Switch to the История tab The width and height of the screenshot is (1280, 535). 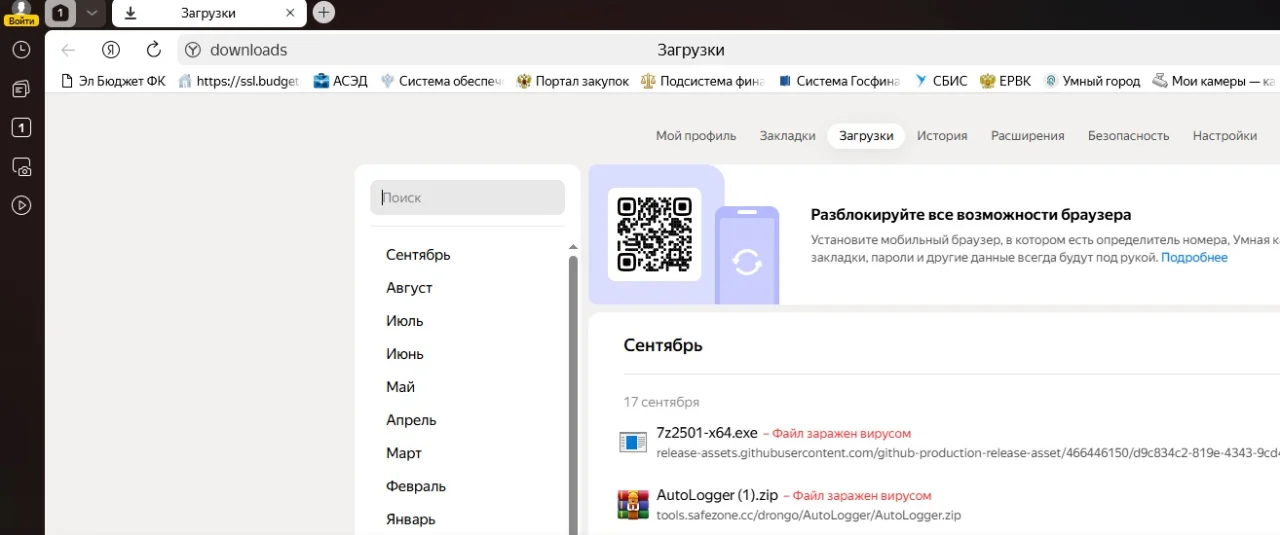pos(942,136)
